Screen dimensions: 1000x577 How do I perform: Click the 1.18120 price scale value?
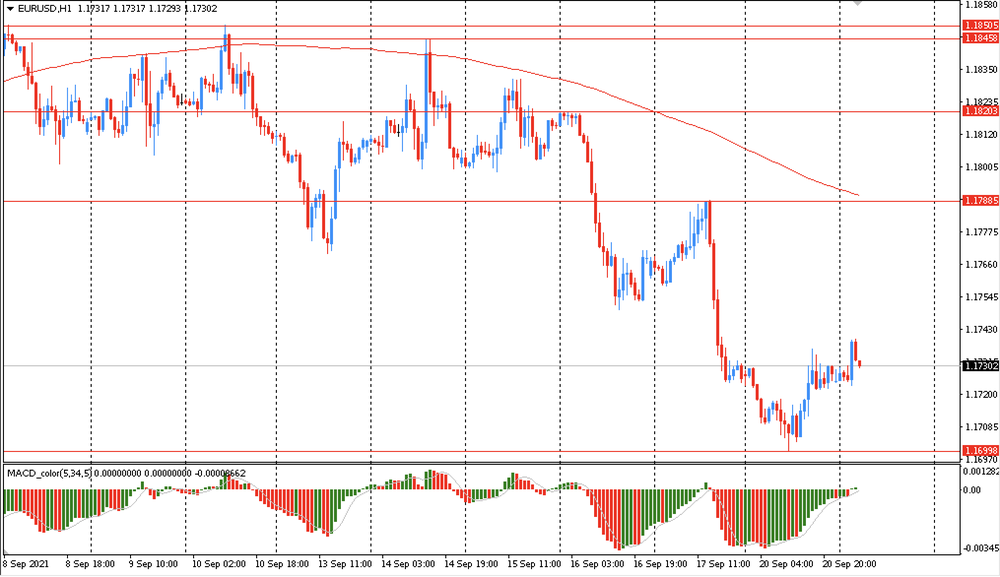click(982, 135)
